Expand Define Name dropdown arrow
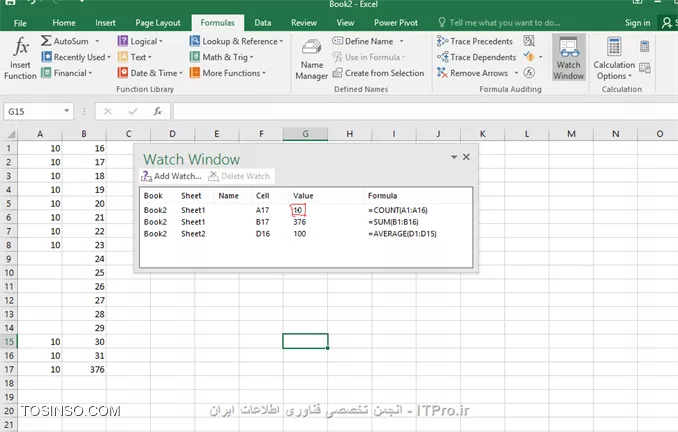 [401, 41]
